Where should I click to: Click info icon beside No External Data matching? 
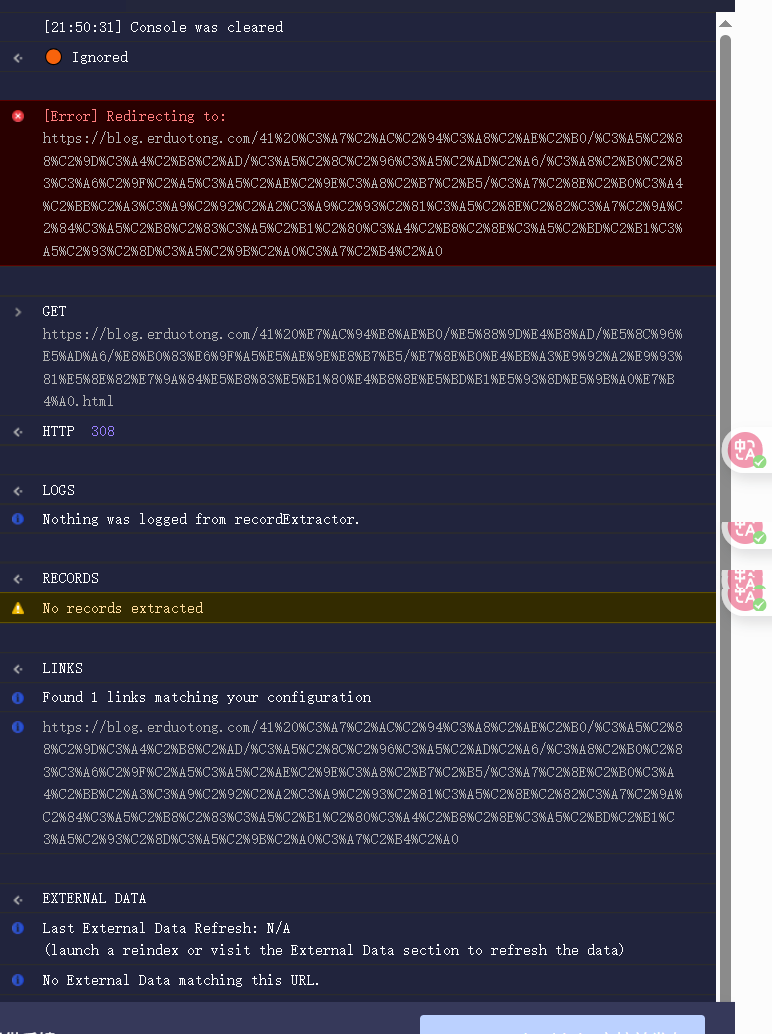click(18, 980)
